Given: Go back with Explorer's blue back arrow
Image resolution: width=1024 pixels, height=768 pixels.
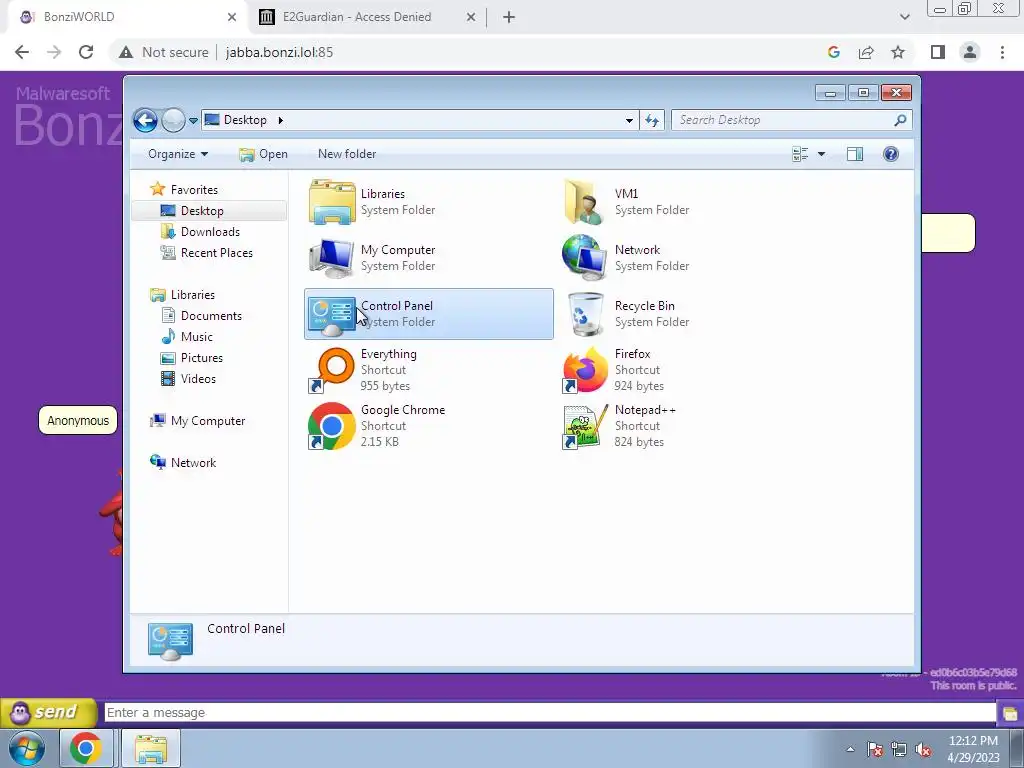Looking at the screenshot, I should point(145,120).
